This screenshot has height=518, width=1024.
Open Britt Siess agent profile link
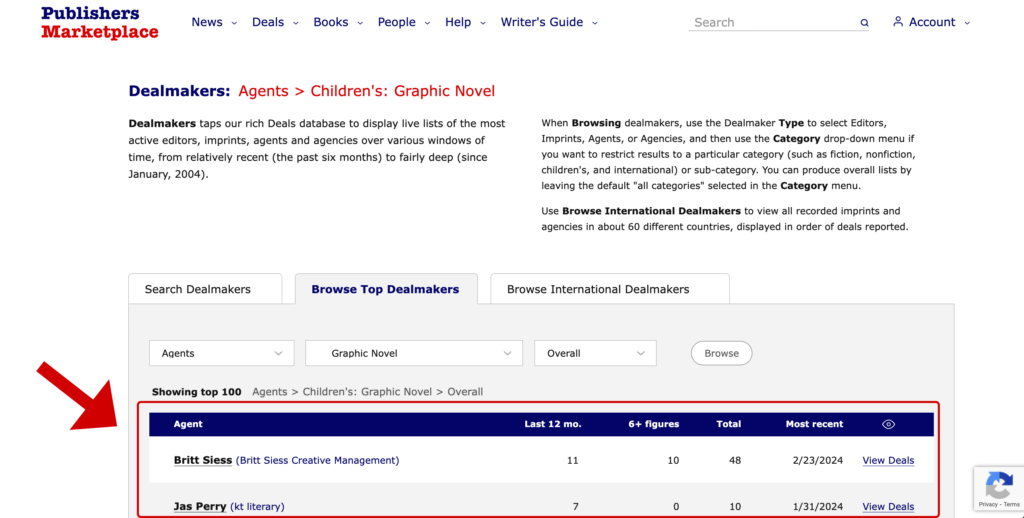203,460
